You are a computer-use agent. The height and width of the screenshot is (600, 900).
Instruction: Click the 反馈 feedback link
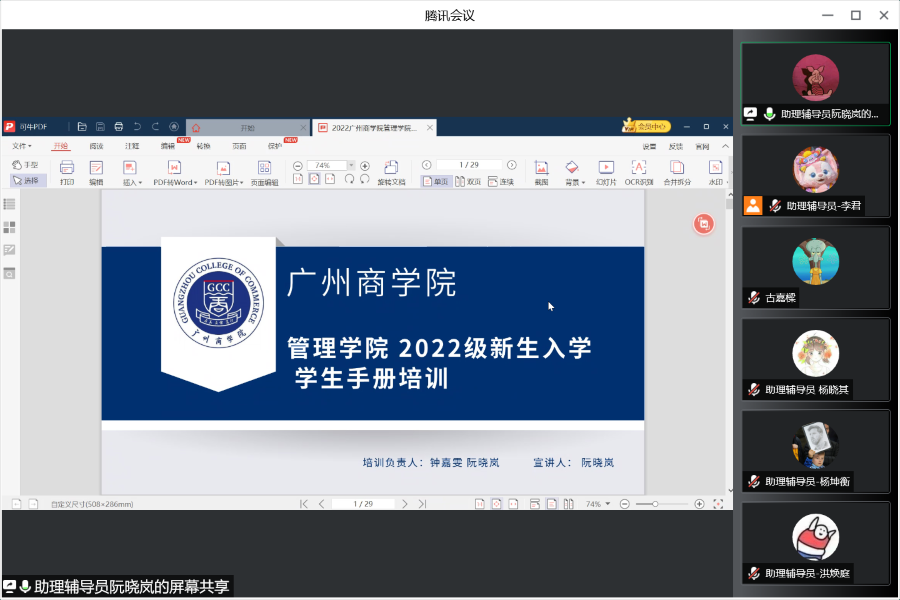coord(676,146)
